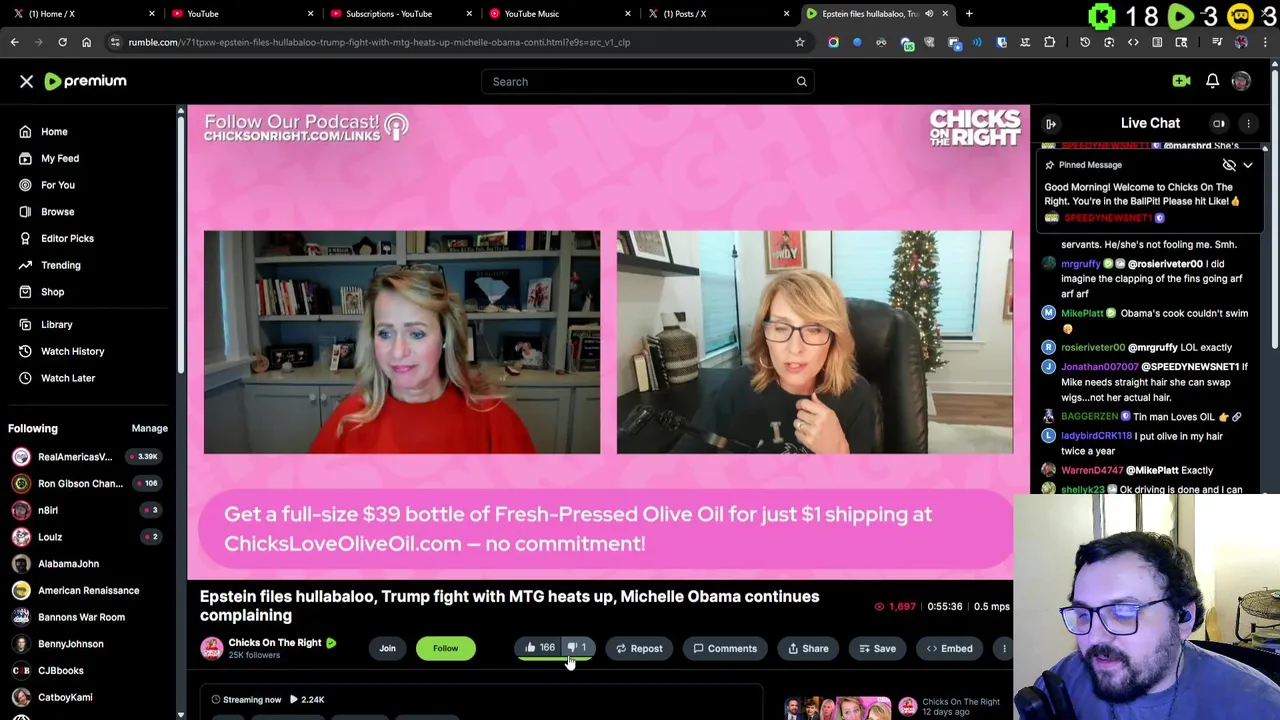The width and height of the screenshot is (1280, 720).
Task: Click the recommended video thumbnail below
Action: coord(838,708)
